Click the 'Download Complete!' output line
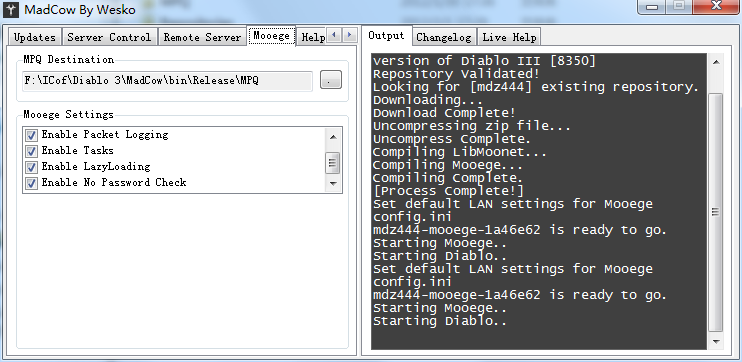Image resolution: width=742 pixels, height=362 pixels. 444,113
